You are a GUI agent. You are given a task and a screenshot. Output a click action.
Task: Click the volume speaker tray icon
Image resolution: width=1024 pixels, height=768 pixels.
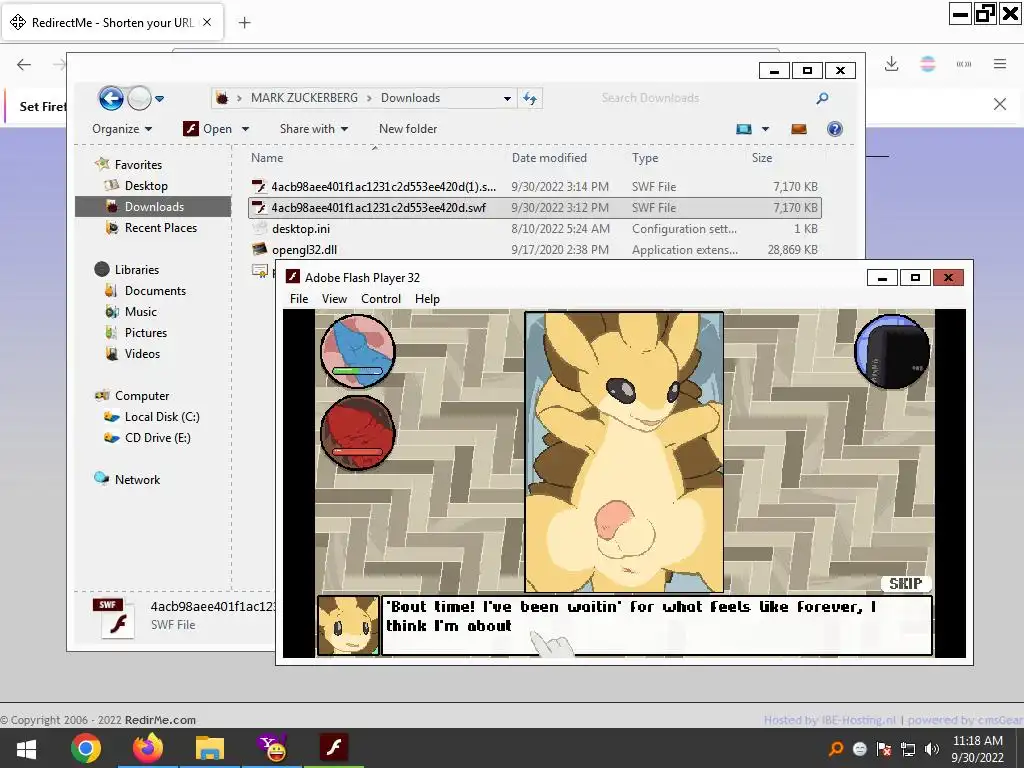(x=932, y=749)
